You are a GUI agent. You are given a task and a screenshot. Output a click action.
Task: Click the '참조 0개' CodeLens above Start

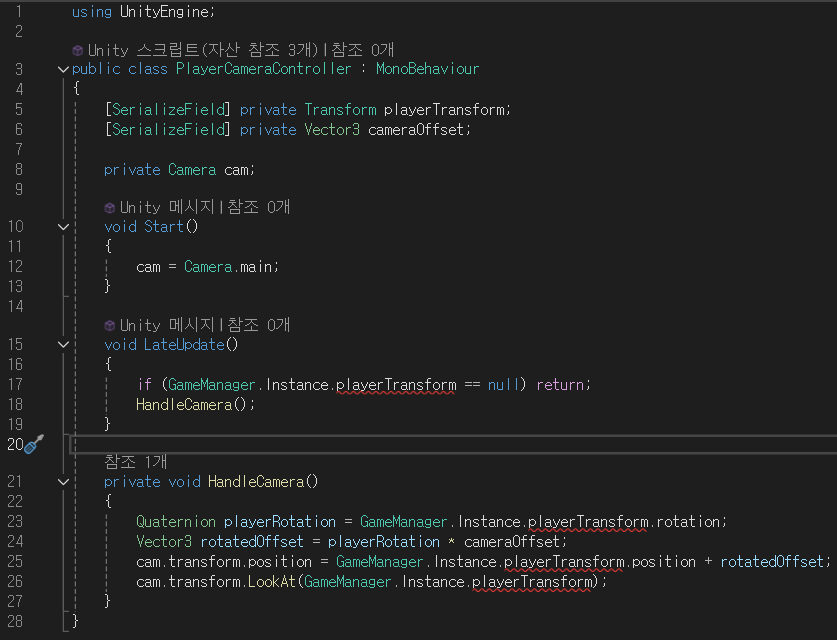[258, 207]
